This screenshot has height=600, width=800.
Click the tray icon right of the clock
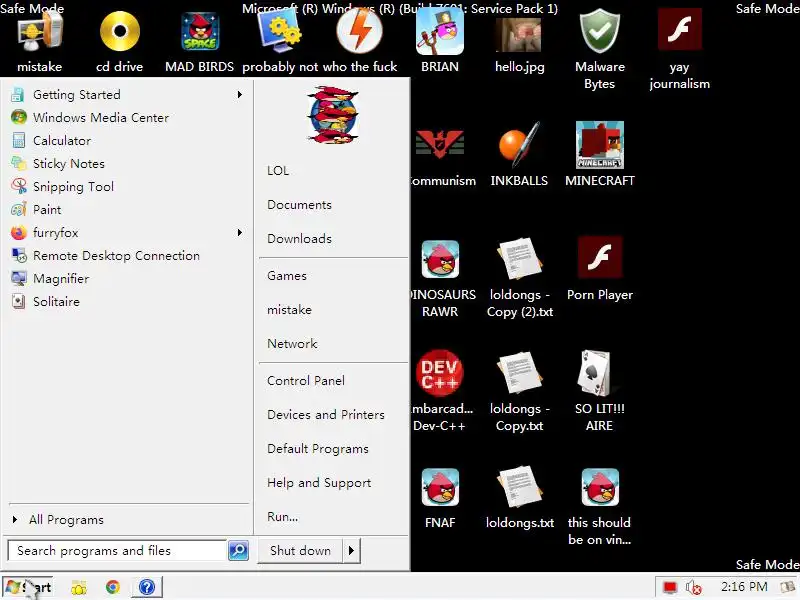point(788,588)
